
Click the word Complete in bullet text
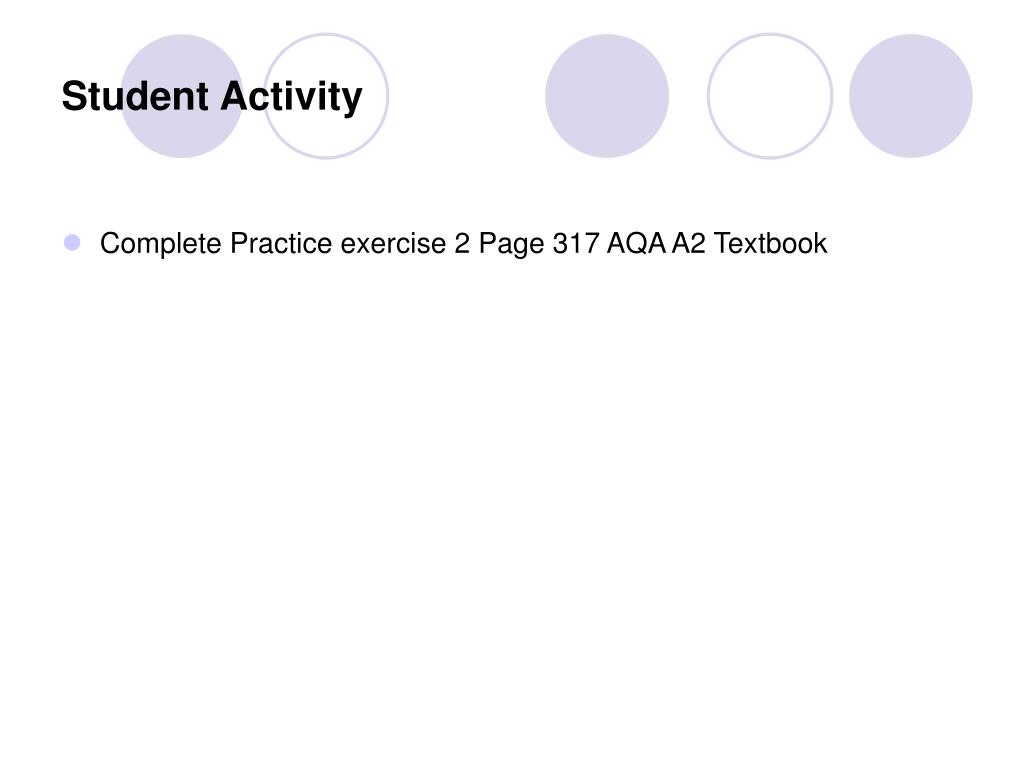click(161, 244)
